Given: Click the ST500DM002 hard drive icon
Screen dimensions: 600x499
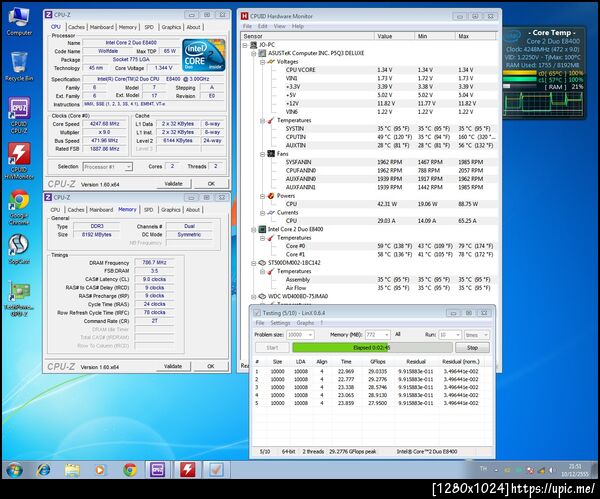Looking at the screenshot, I should click(262, 263).
